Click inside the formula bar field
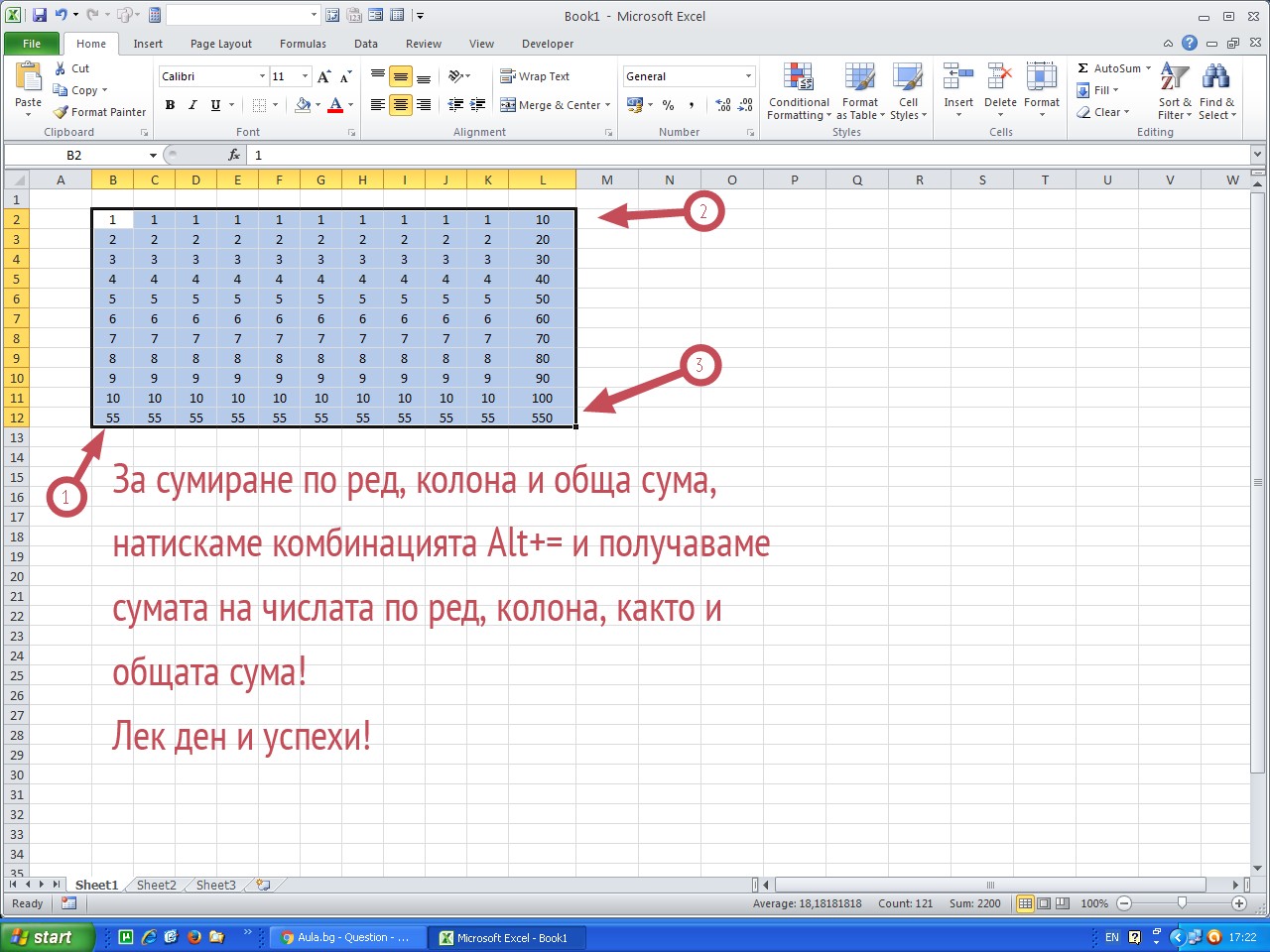Screen dimensions: 1270x952 click(x=695, y=155)
